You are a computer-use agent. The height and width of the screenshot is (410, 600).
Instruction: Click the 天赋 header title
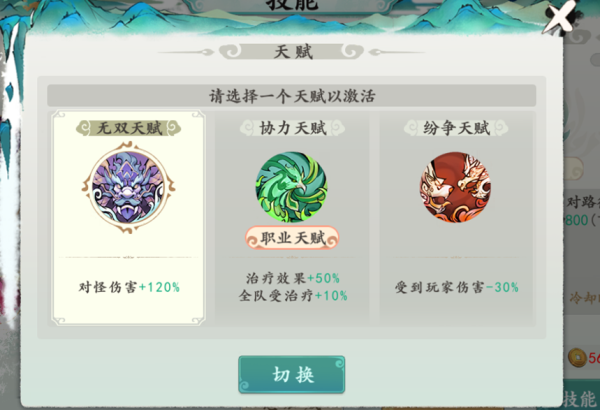(293, 52)
